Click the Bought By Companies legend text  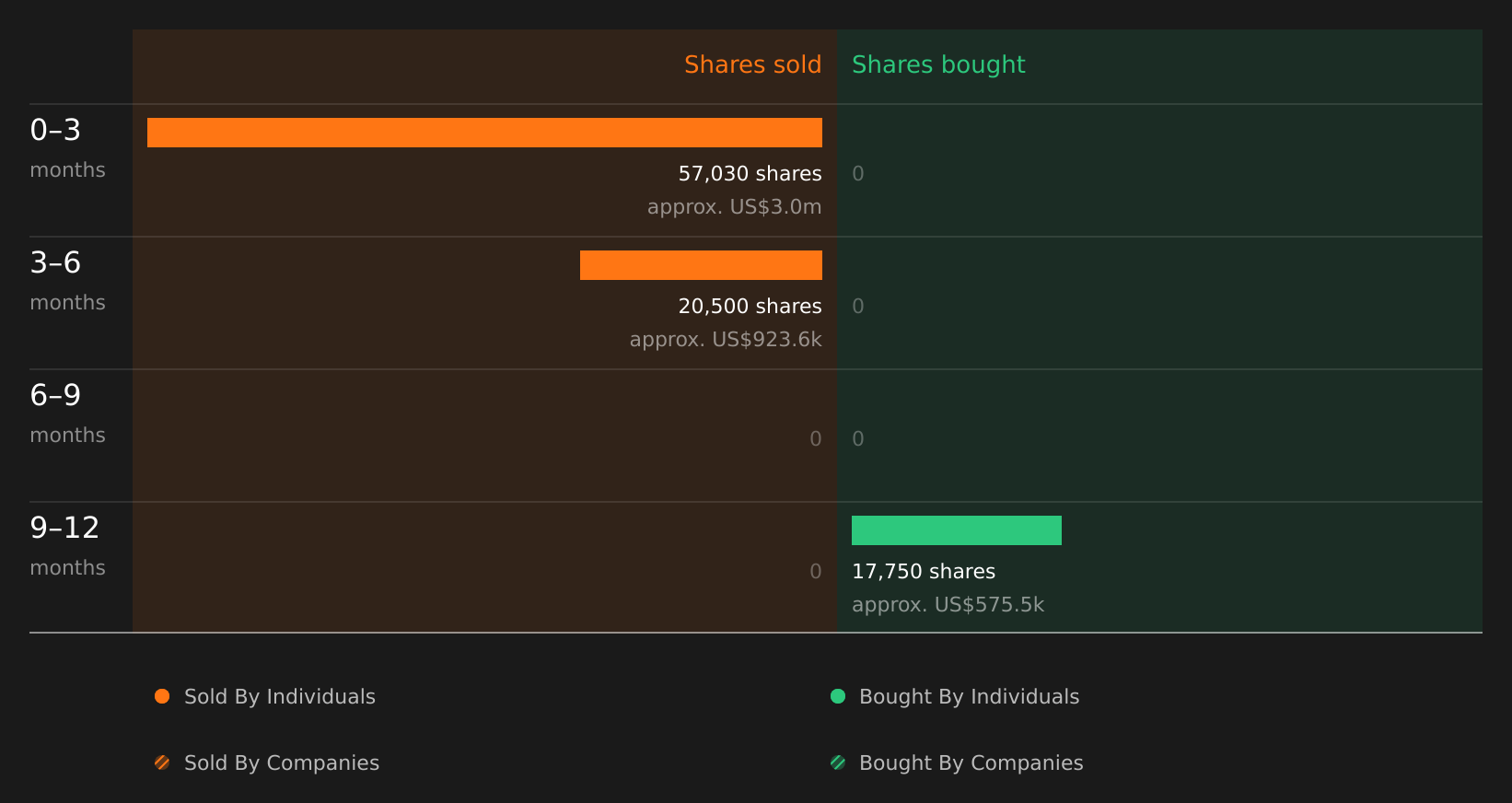coord(971,763)
